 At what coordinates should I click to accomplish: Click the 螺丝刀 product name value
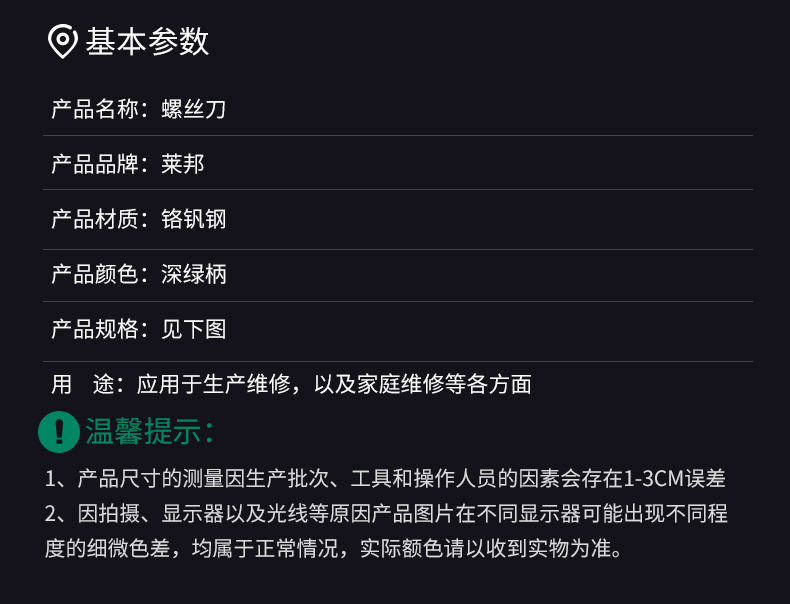click(x=194, y=109)
